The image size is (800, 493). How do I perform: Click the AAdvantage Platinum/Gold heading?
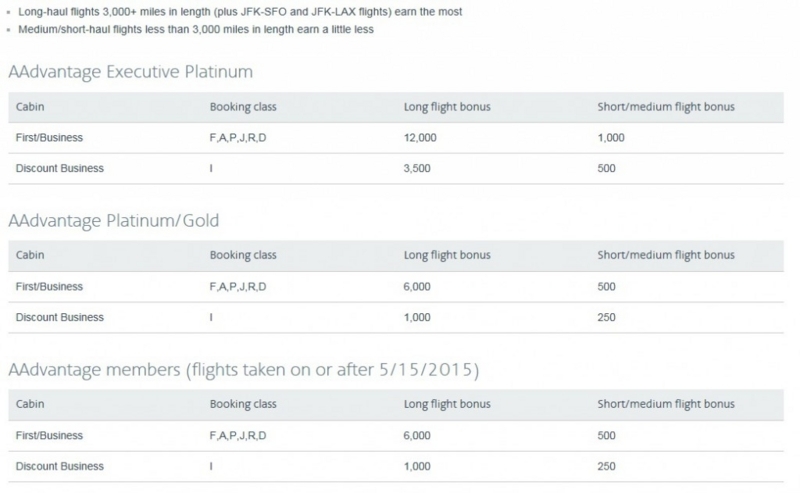coord(114,220)
